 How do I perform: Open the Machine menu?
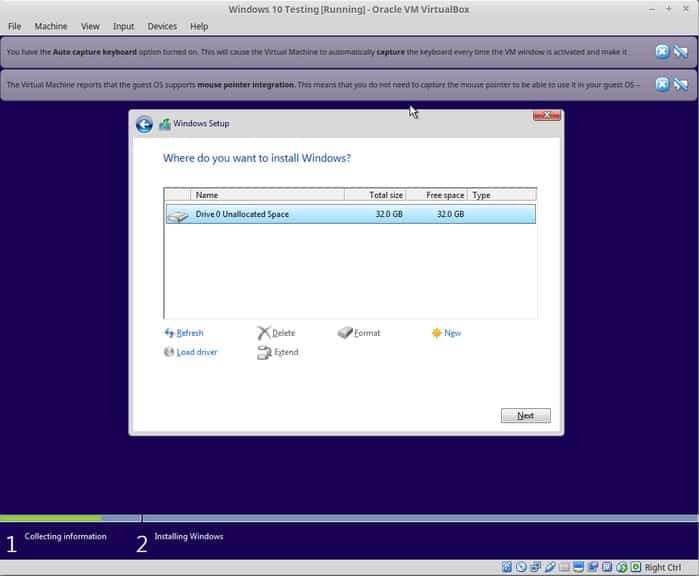(51, 26)
